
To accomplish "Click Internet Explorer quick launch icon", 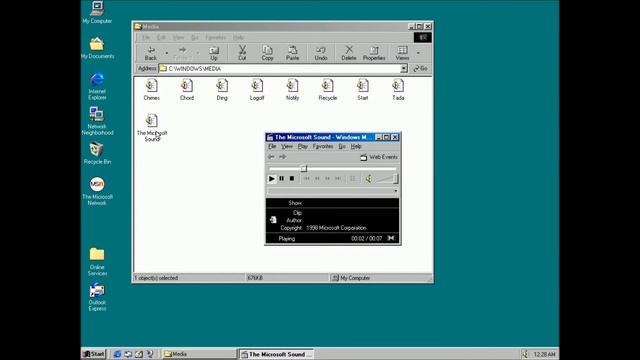I will coord(117,354).
